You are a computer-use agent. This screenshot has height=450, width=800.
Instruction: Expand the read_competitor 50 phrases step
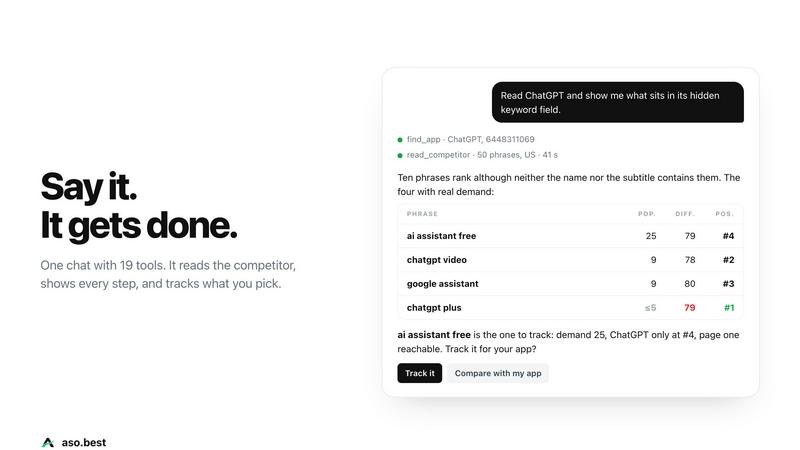click(x=482, y=155)
